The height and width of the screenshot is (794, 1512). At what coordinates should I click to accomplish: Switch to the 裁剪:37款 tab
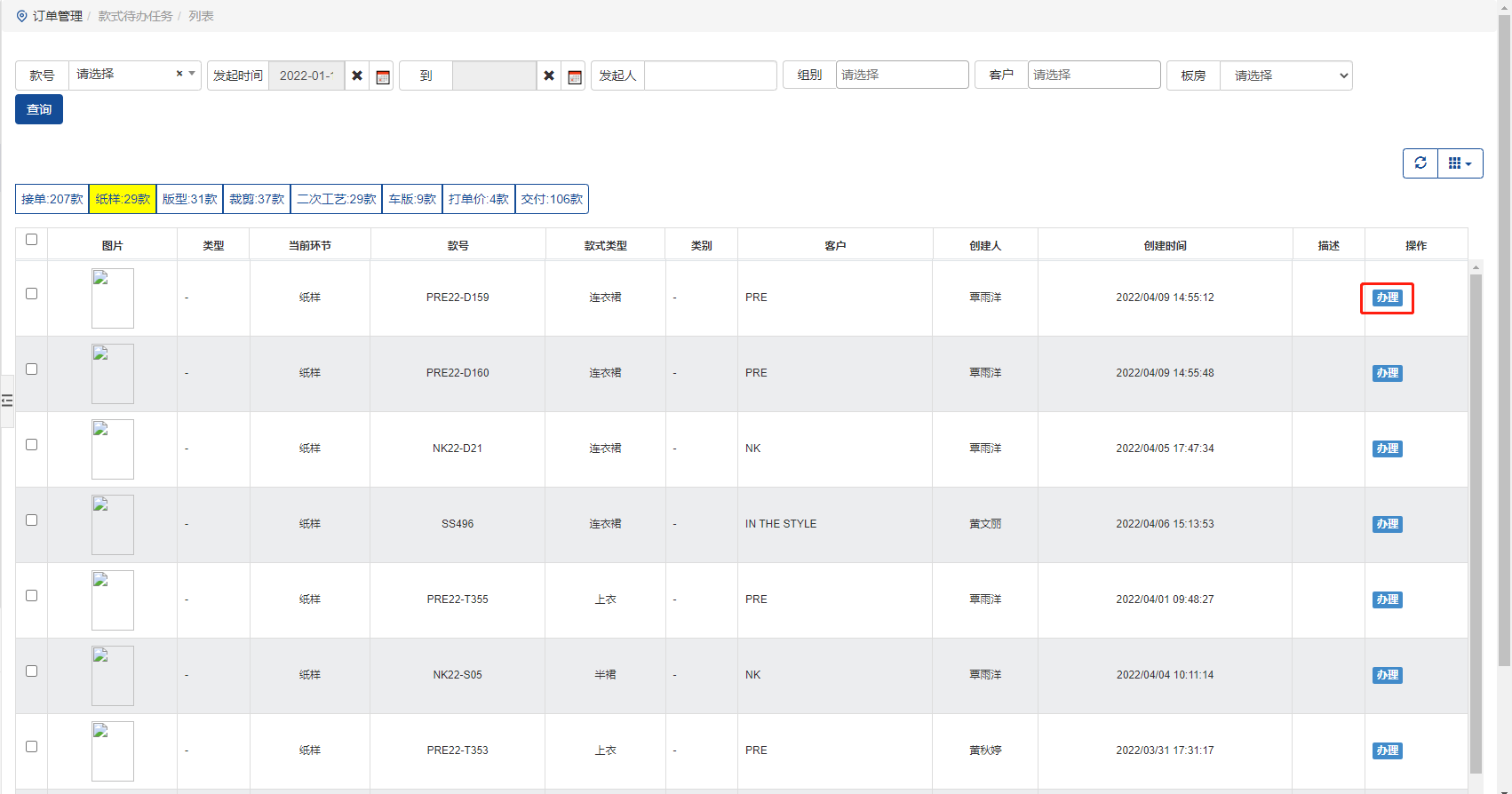click(257, 199)
